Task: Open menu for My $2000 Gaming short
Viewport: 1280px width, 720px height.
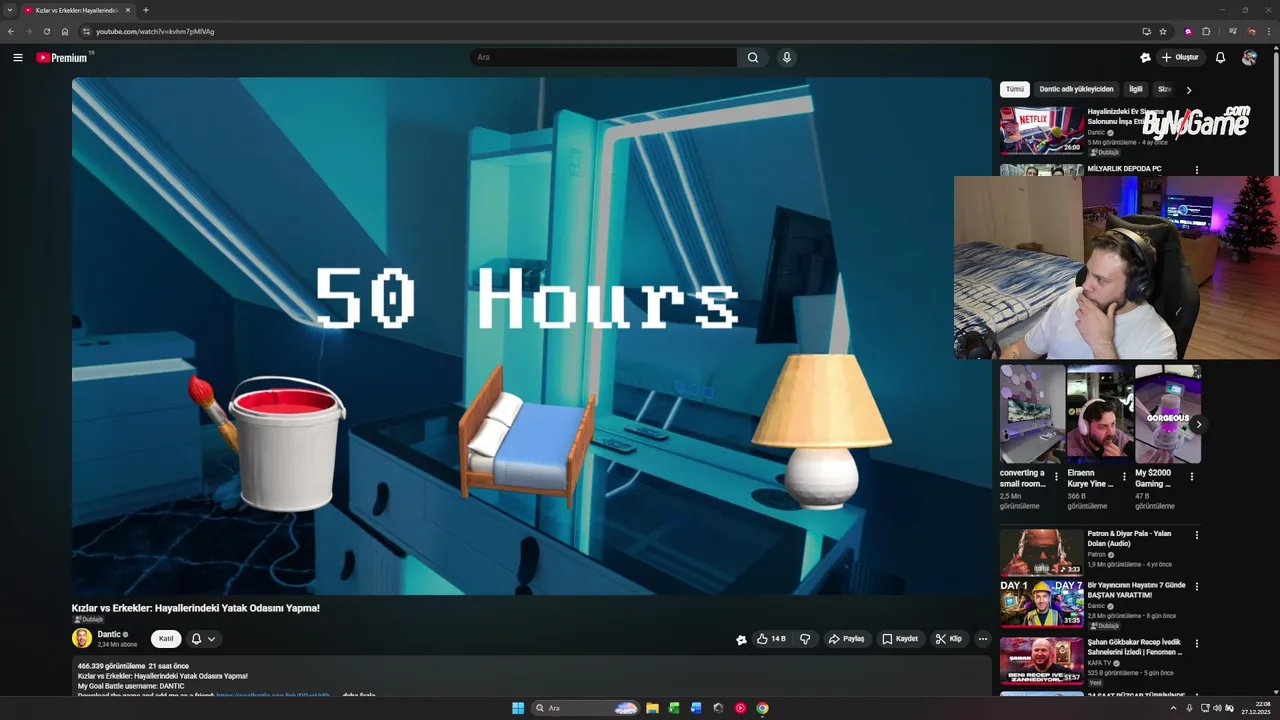Action: (1191, 477)
